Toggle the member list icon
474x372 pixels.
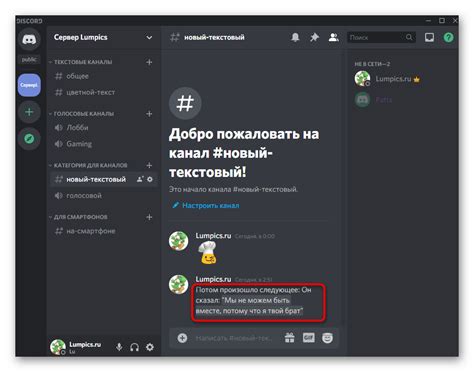coord(334,37)
